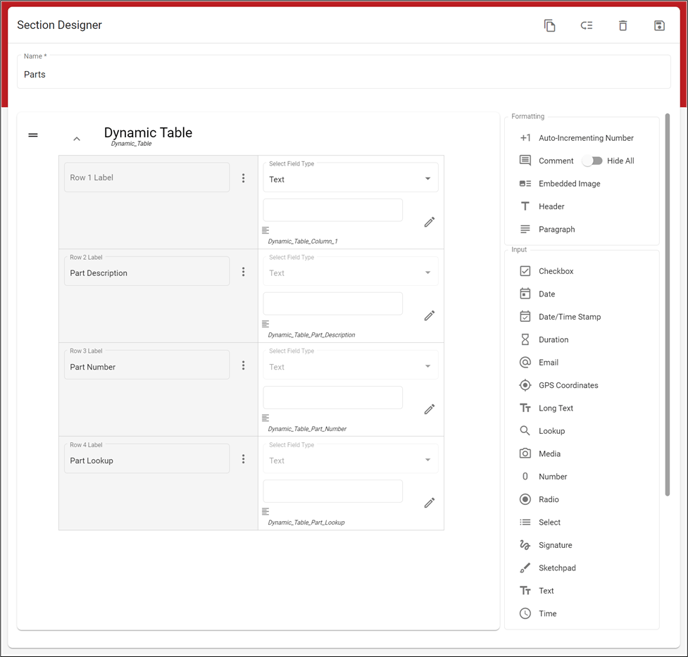Click the text box above Dynamic_Table_Part_Number
The width and height of the screenshot is (688, 657).
click(x=333, y=398)
